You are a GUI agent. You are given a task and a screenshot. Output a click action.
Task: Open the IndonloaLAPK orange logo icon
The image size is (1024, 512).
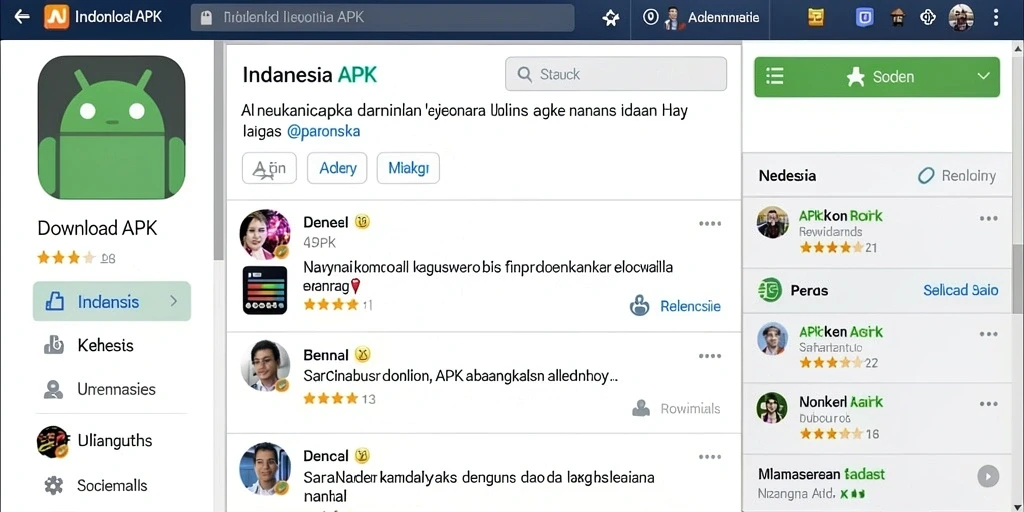pos(56,17)
